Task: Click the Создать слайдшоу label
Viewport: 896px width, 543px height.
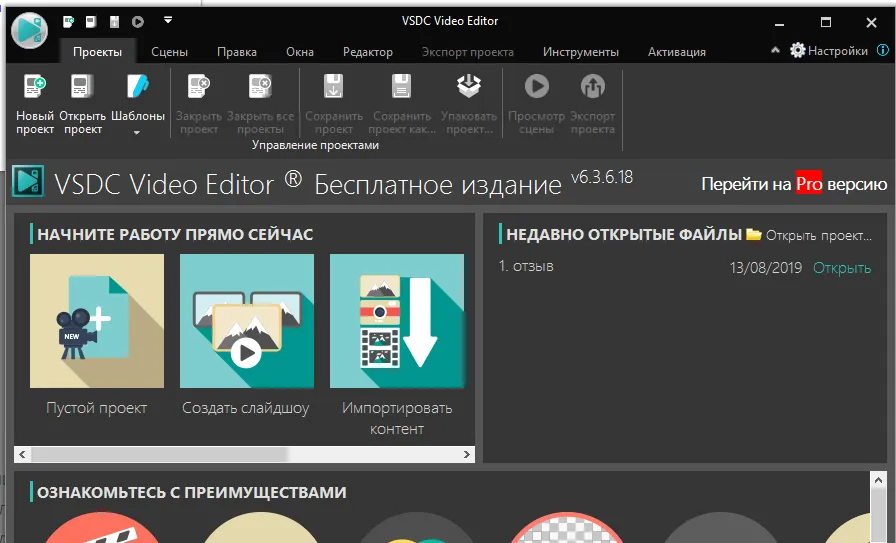Action: point(246,408)
